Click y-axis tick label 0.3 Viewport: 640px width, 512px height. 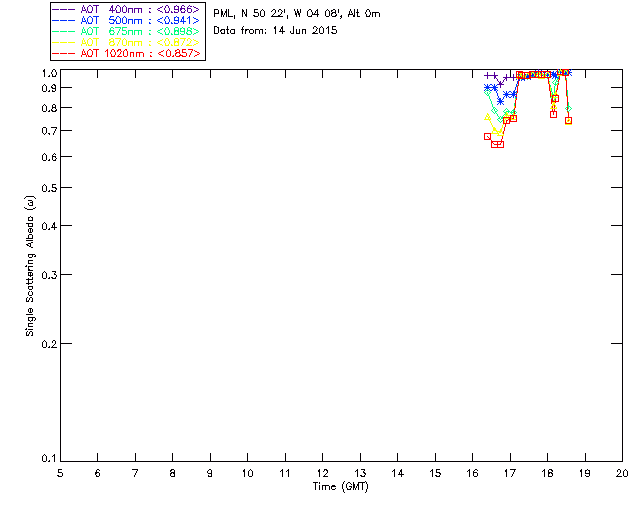[x=49, y=275]
